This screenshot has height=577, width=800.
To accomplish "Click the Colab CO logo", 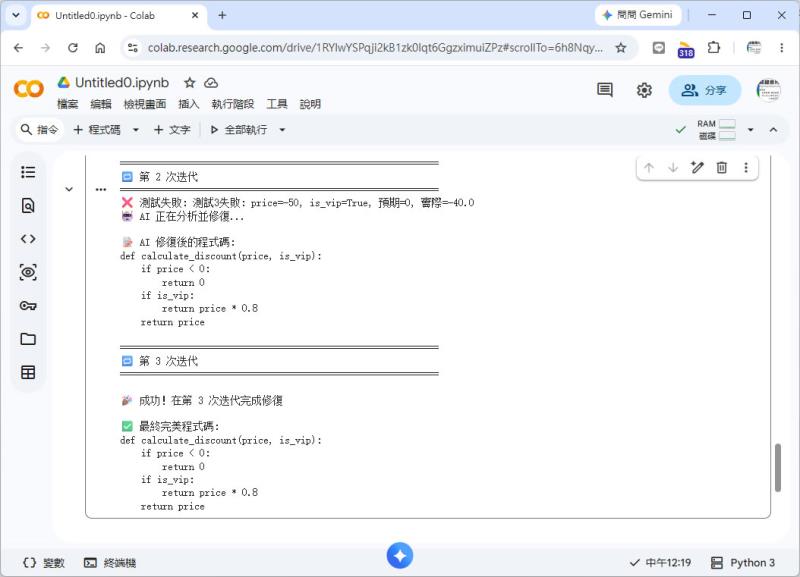I will tap(29, 89).
